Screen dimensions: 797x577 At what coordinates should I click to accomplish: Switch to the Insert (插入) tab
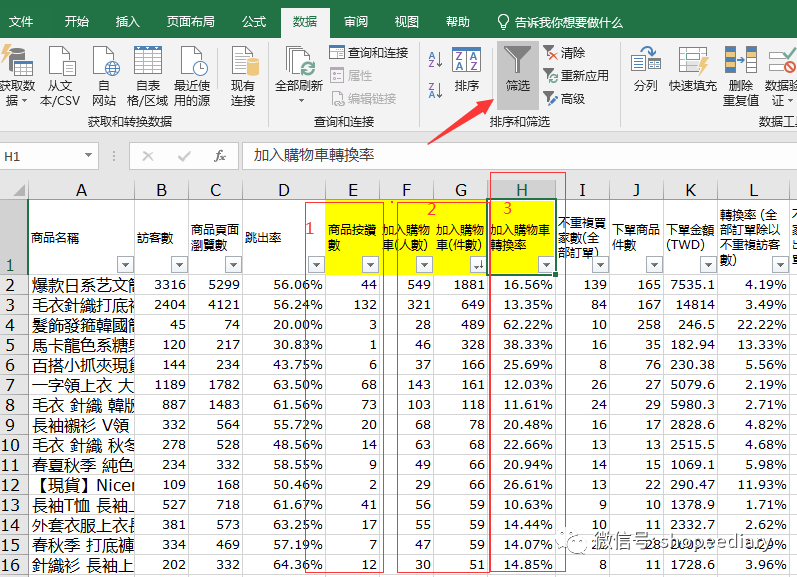coord(128,22)
